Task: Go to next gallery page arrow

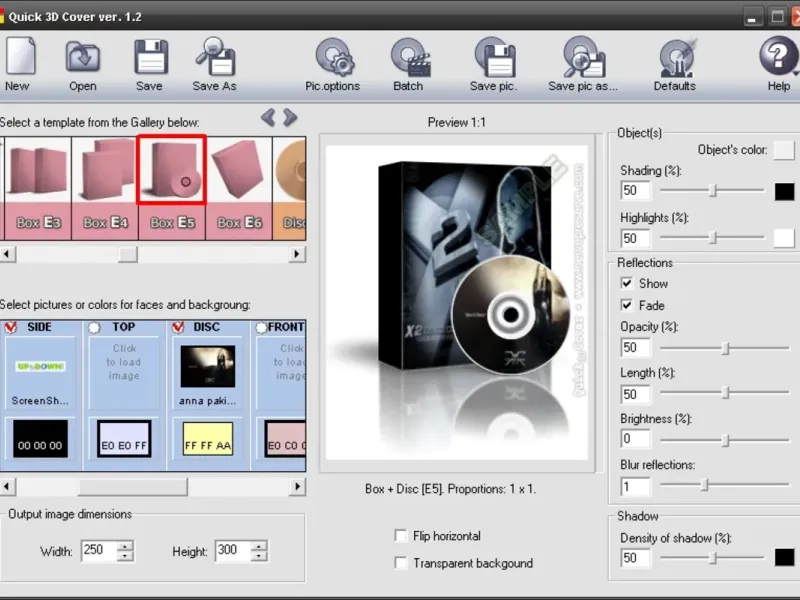Action: 290,118
